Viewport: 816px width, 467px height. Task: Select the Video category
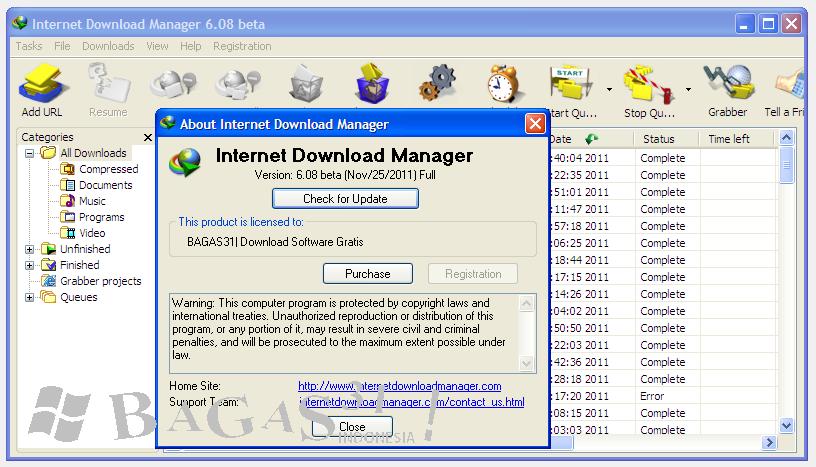coord(83,233)
